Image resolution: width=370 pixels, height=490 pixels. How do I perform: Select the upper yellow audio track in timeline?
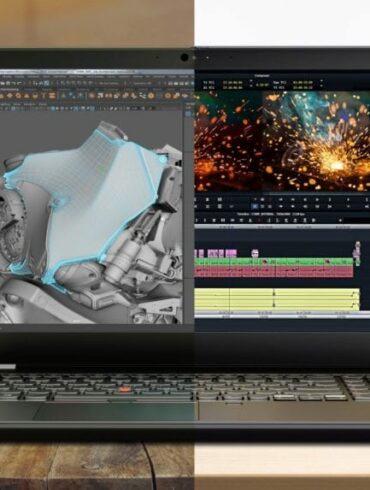click(277, 294)
